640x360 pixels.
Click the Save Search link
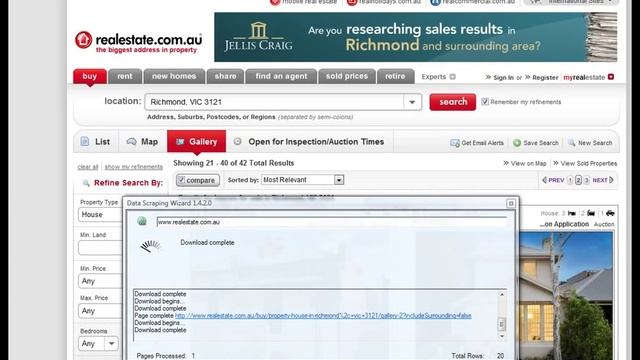point(541,143)
